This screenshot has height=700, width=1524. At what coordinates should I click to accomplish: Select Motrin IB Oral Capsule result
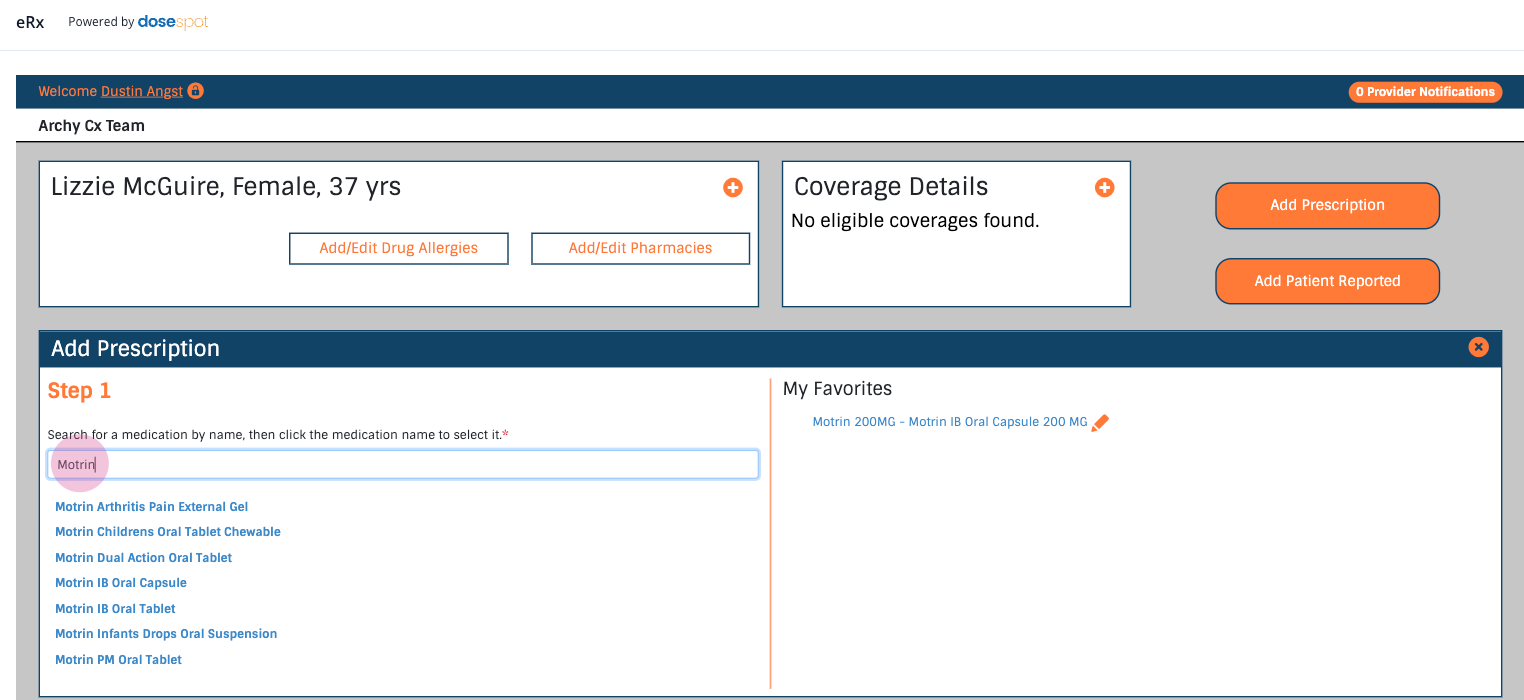coord(121,583)
